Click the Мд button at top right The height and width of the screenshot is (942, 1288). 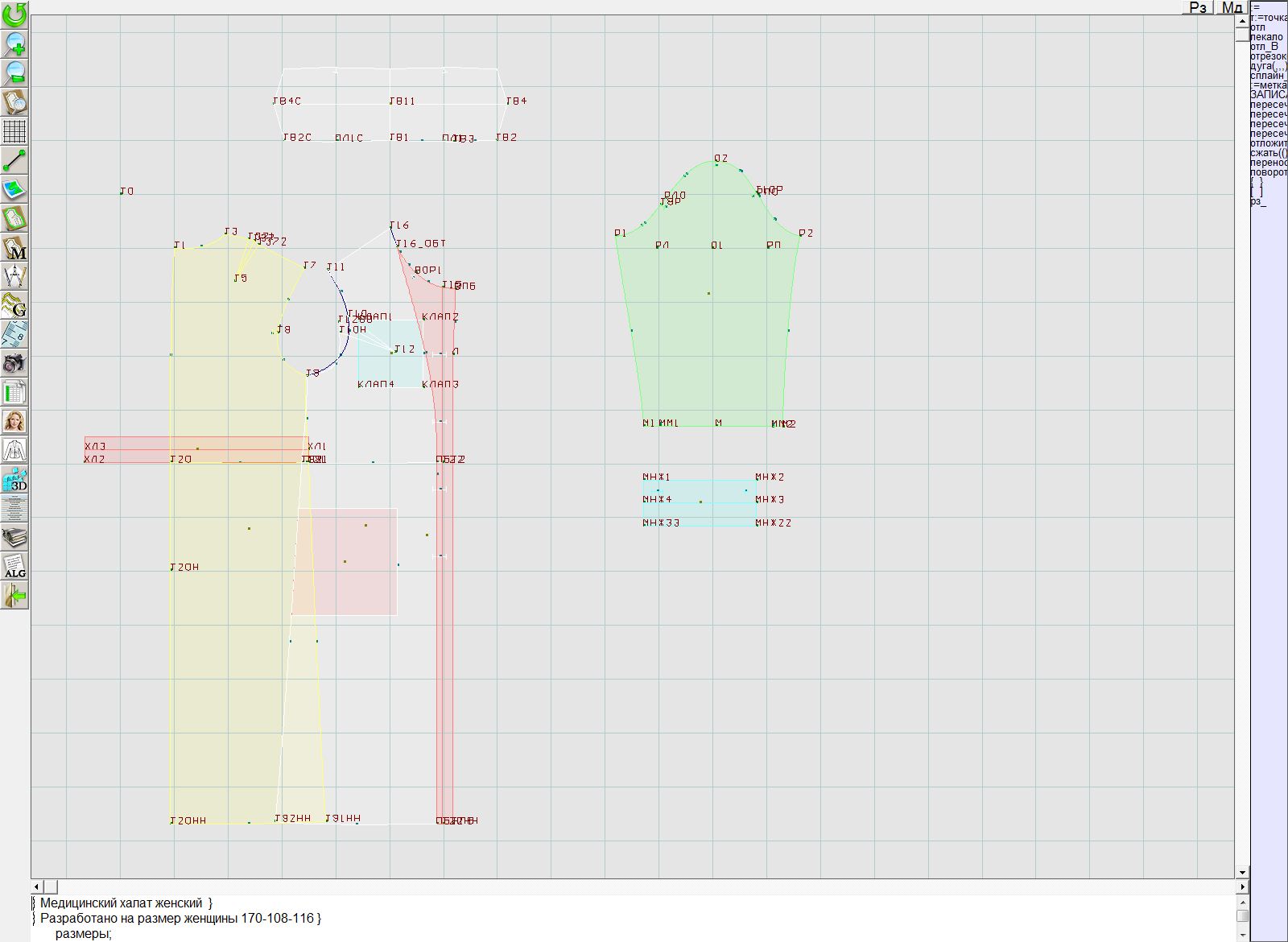coord(1232,7)
